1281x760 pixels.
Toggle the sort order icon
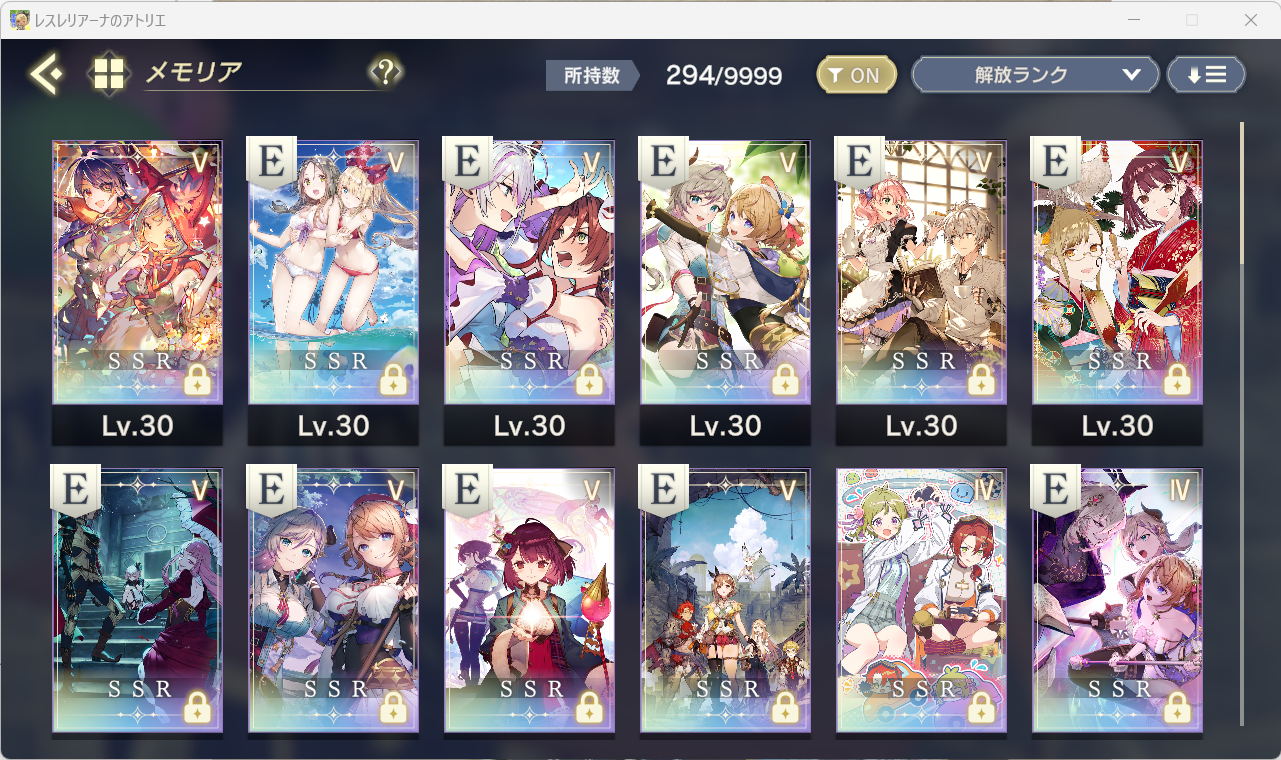point(1206,75)
